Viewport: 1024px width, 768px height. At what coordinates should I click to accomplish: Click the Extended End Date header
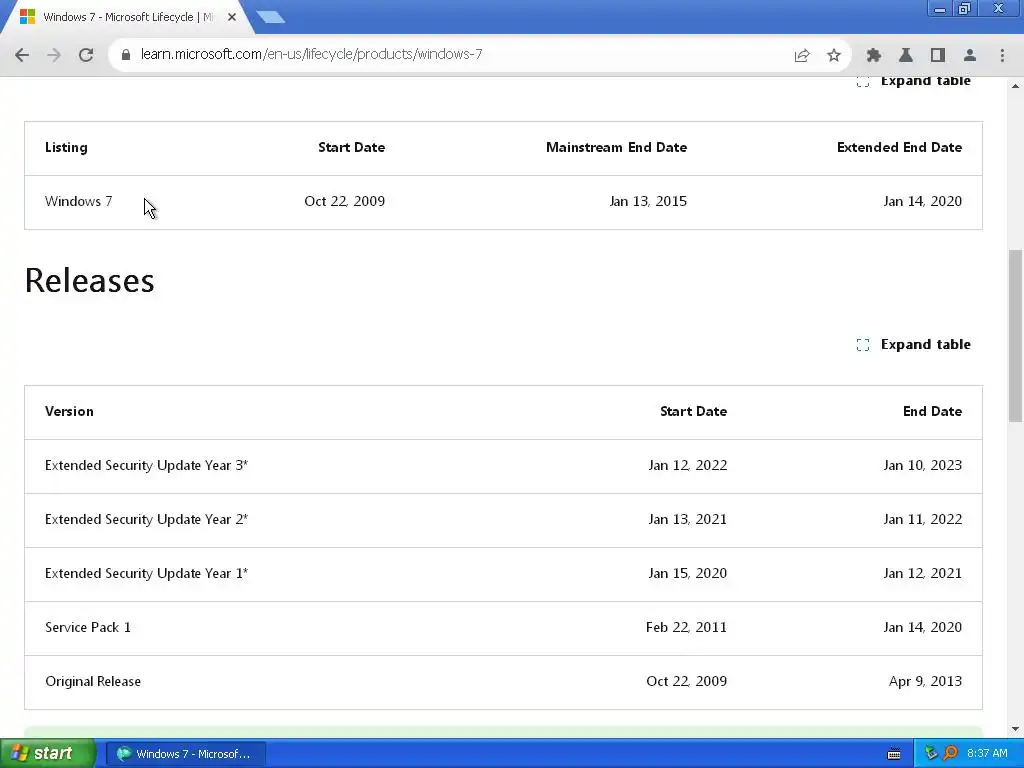coord(899,147)
